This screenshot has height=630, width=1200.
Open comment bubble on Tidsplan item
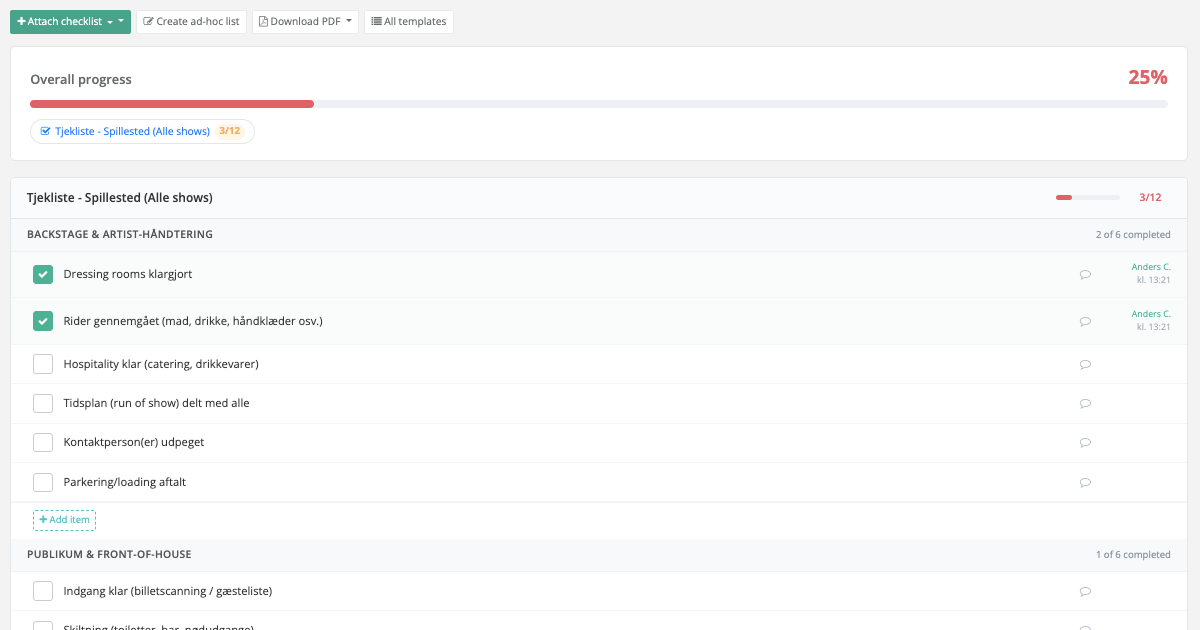[1085, 404]
